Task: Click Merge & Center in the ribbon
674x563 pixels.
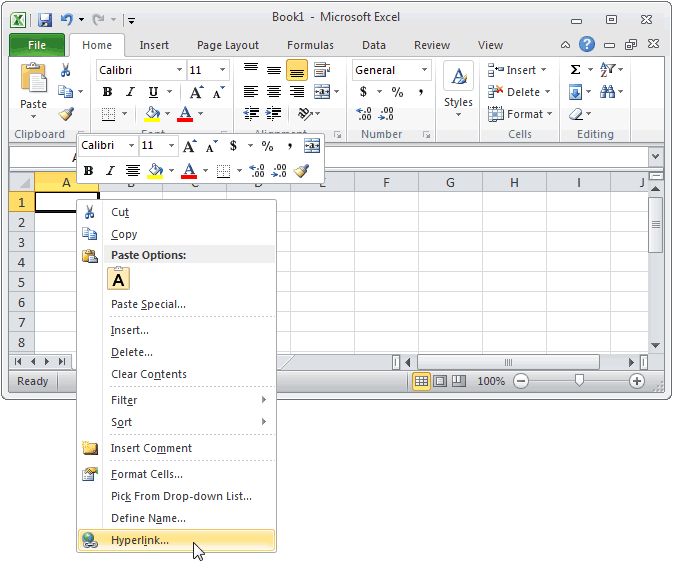Action: (322, 92)
